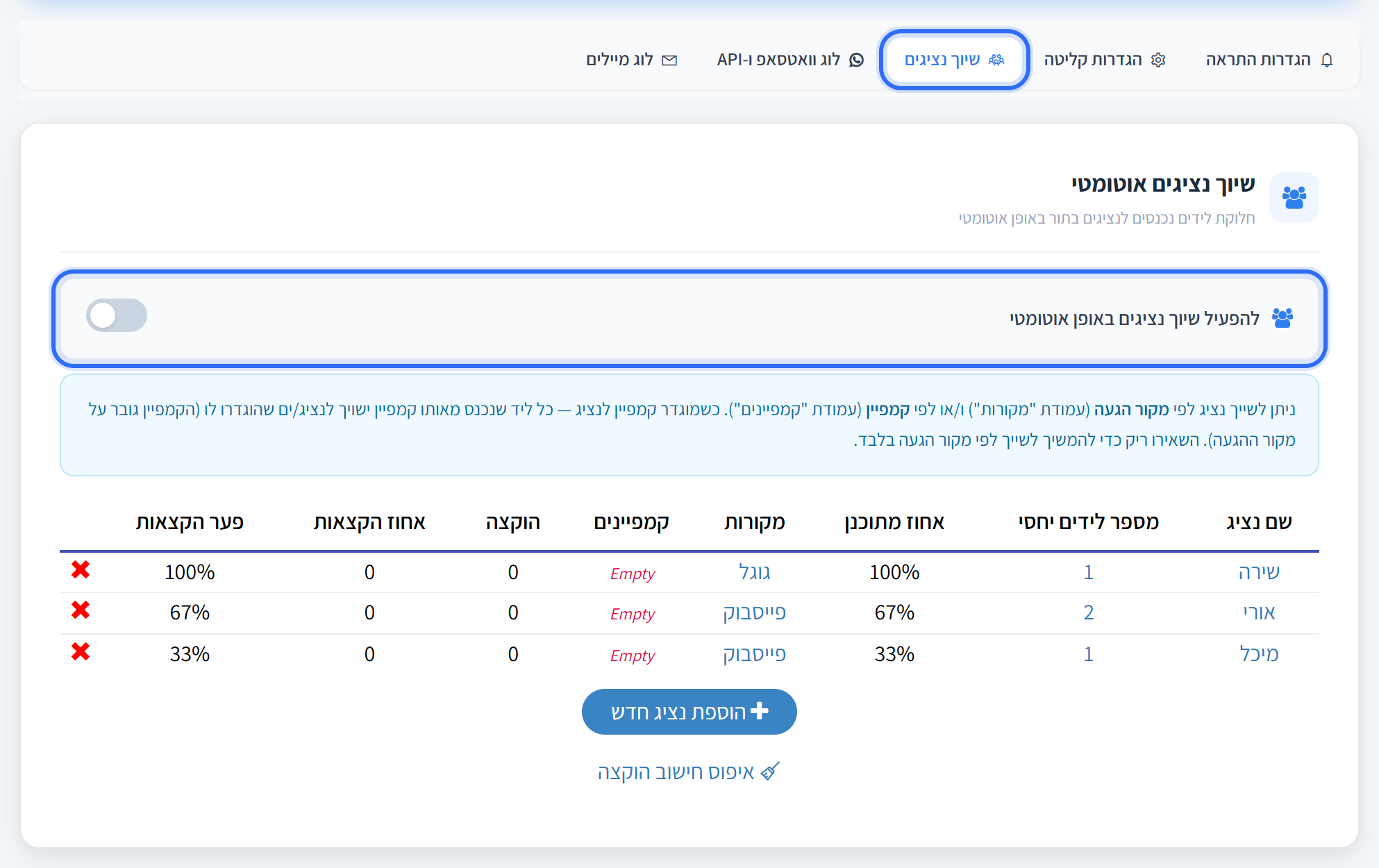The width and height of the screenshot is (1379, 868).
Task: Click the plus icon on add agent button
Action: pos(760,710)
